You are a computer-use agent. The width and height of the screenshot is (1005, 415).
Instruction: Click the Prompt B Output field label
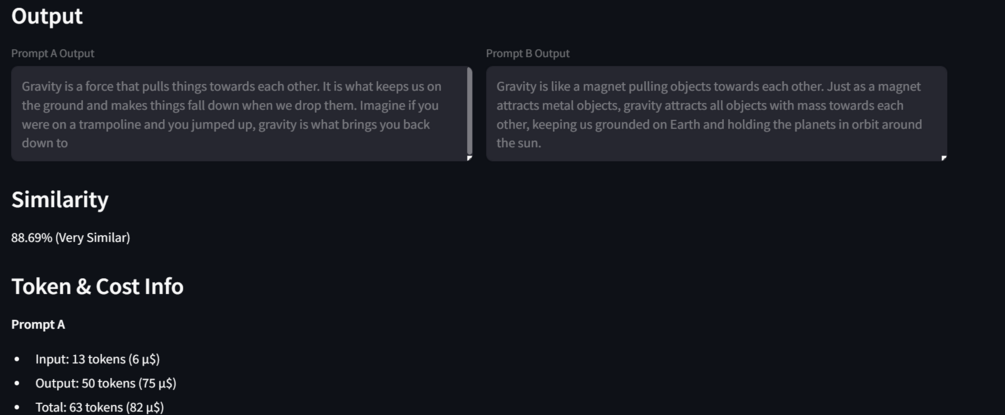point(527,53)
